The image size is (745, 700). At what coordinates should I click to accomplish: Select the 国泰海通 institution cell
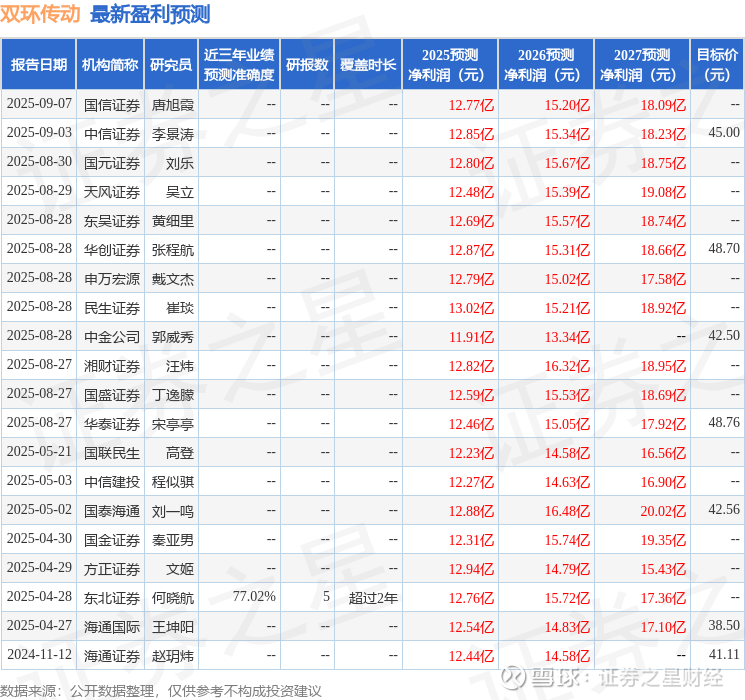point(112,511)
